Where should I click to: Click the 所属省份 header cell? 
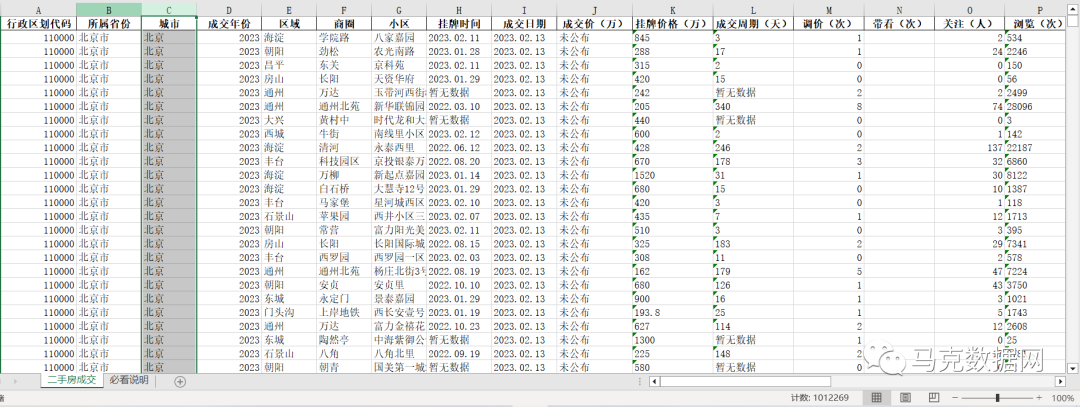point(109,23)
